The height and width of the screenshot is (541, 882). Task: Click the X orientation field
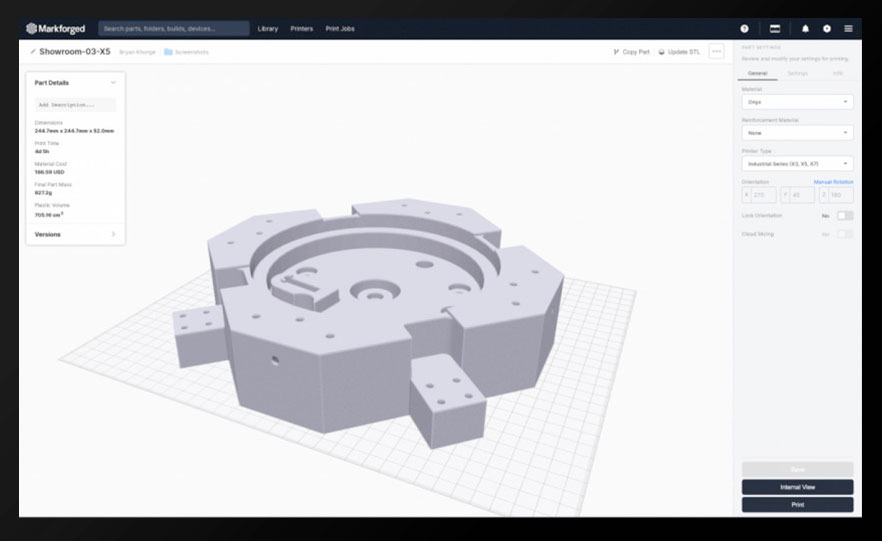[x=759, y=195]
